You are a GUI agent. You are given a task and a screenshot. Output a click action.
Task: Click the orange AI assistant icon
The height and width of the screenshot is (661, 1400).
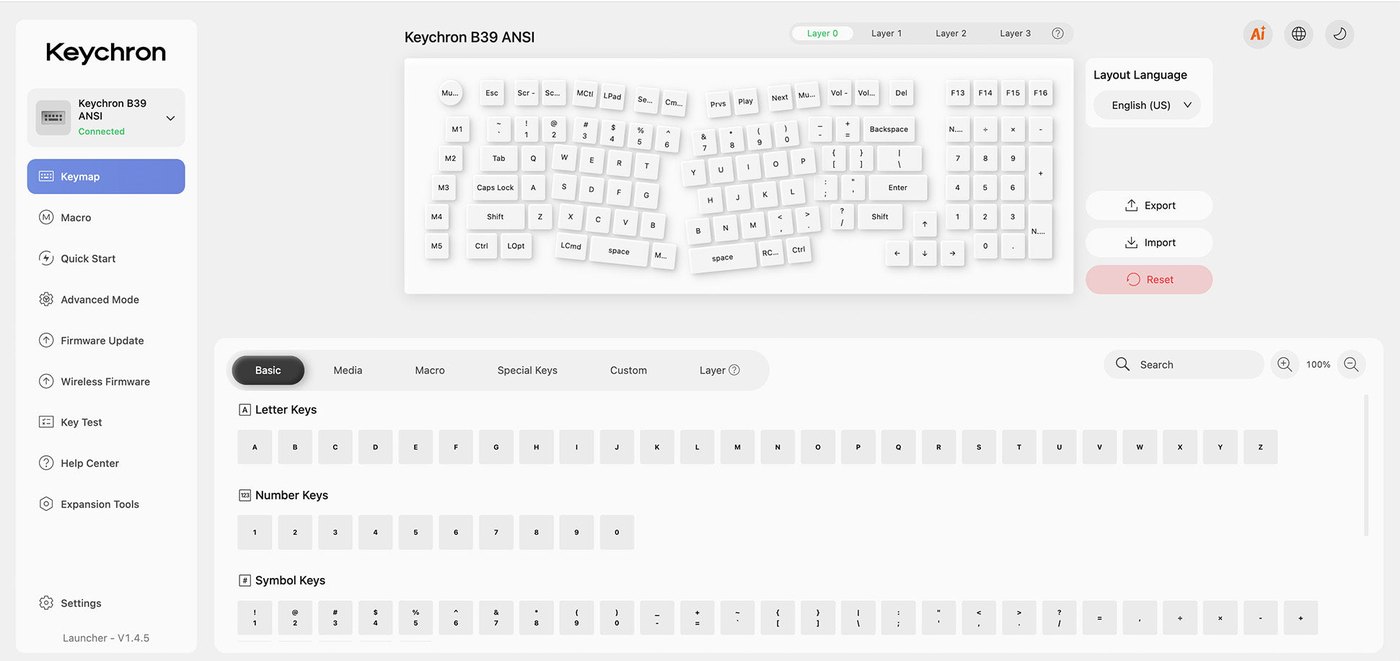tap(1258, 34)
